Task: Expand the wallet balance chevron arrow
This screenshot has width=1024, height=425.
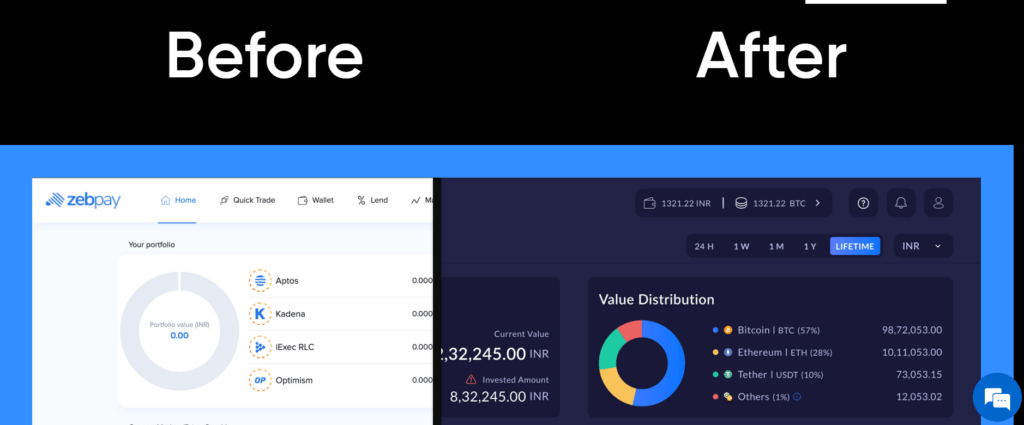Action: 817,203
